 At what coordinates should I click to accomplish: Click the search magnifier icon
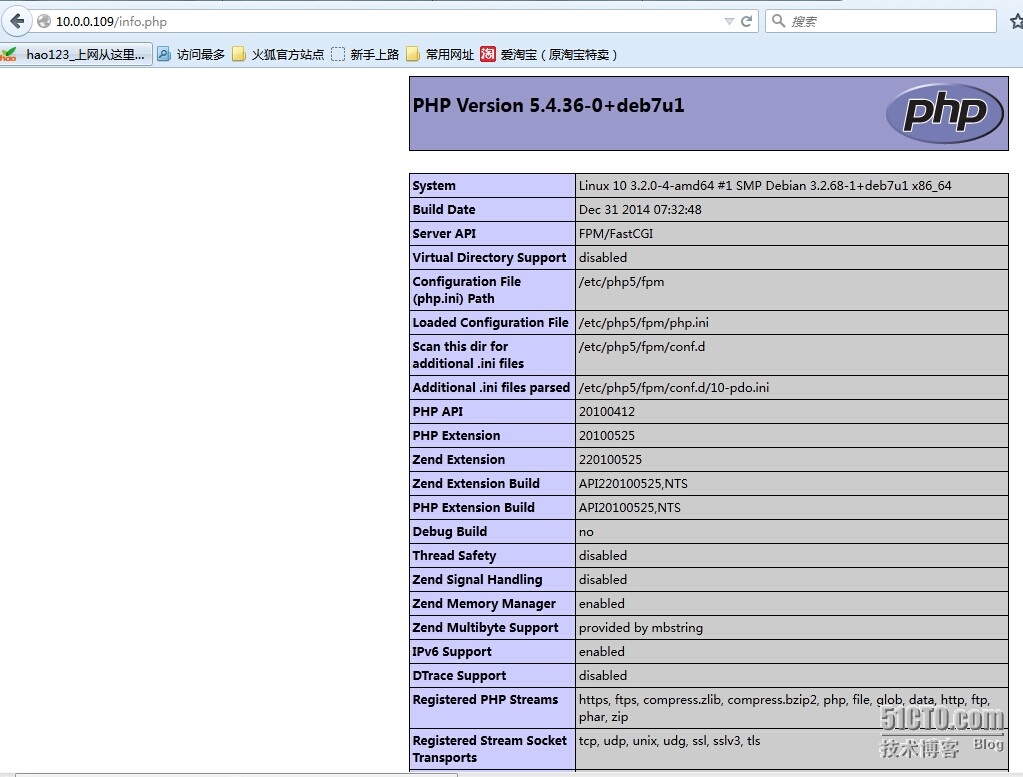click(778, 21)
